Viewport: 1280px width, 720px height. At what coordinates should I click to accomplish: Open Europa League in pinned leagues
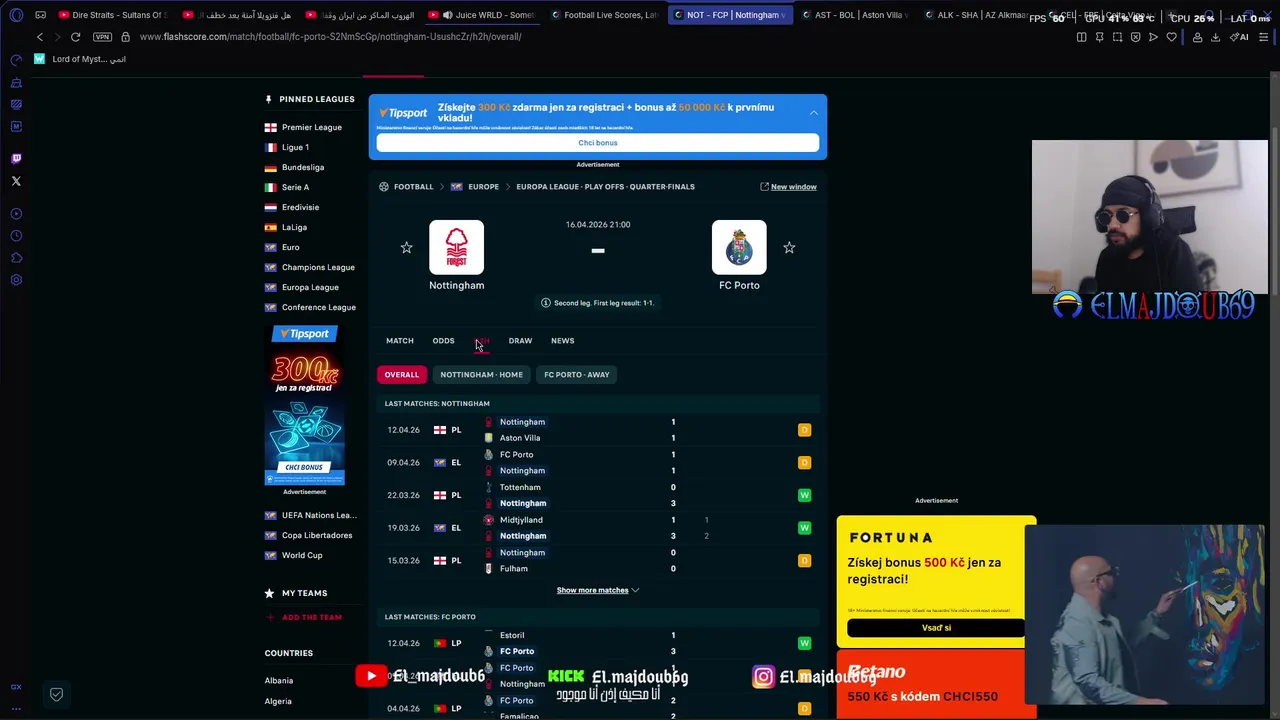pos(310,287)
